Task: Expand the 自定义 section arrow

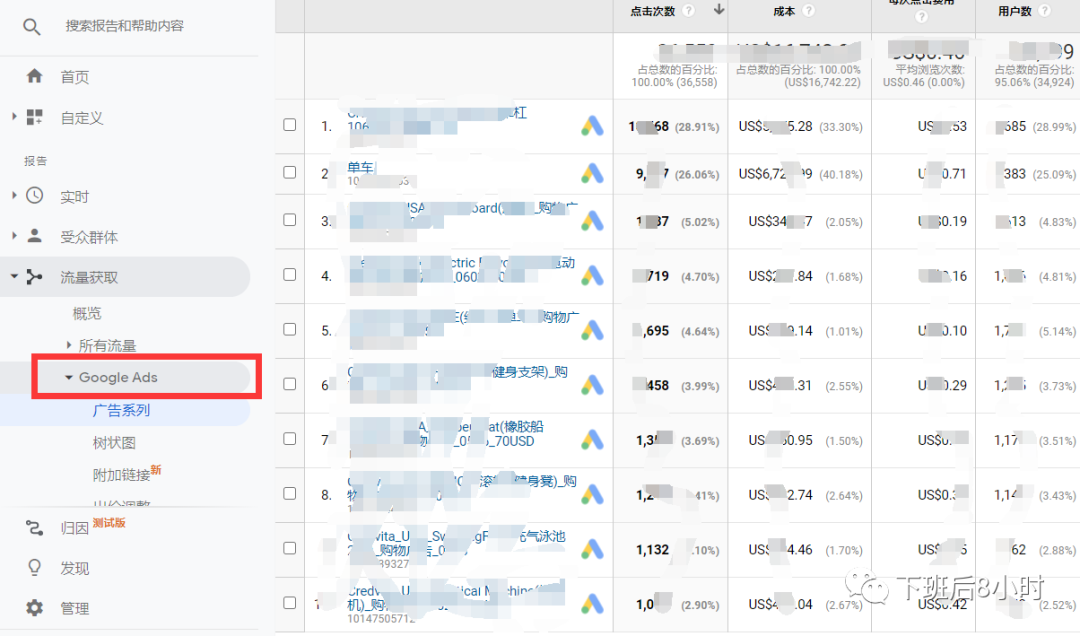Action: coord(14,117)
